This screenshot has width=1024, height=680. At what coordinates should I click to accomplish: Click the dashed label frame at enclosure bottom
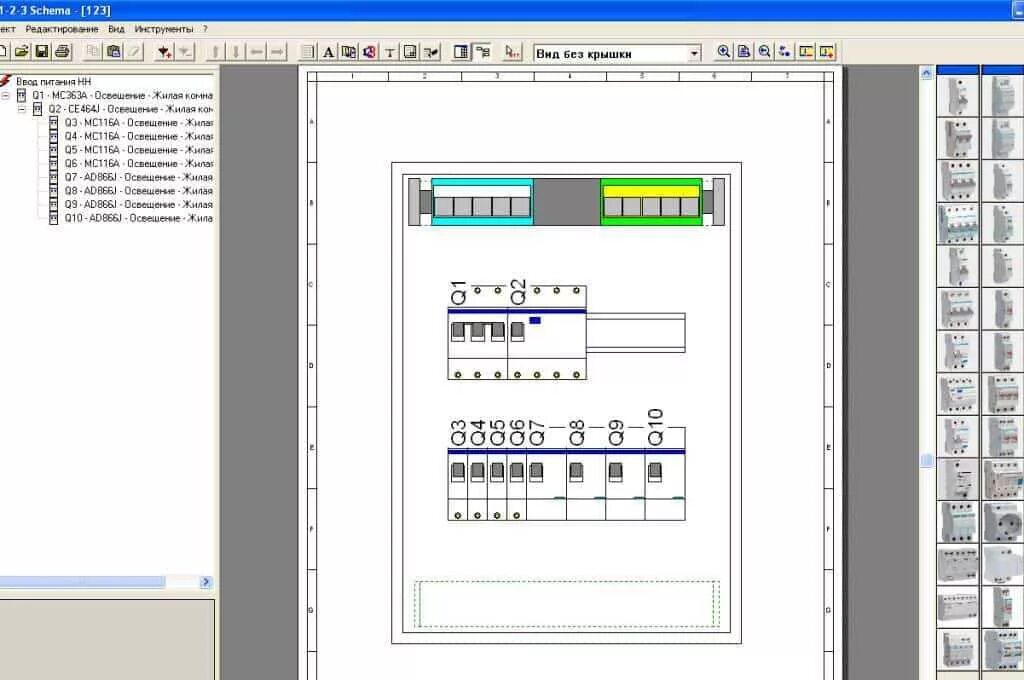[x=567, y=604]
